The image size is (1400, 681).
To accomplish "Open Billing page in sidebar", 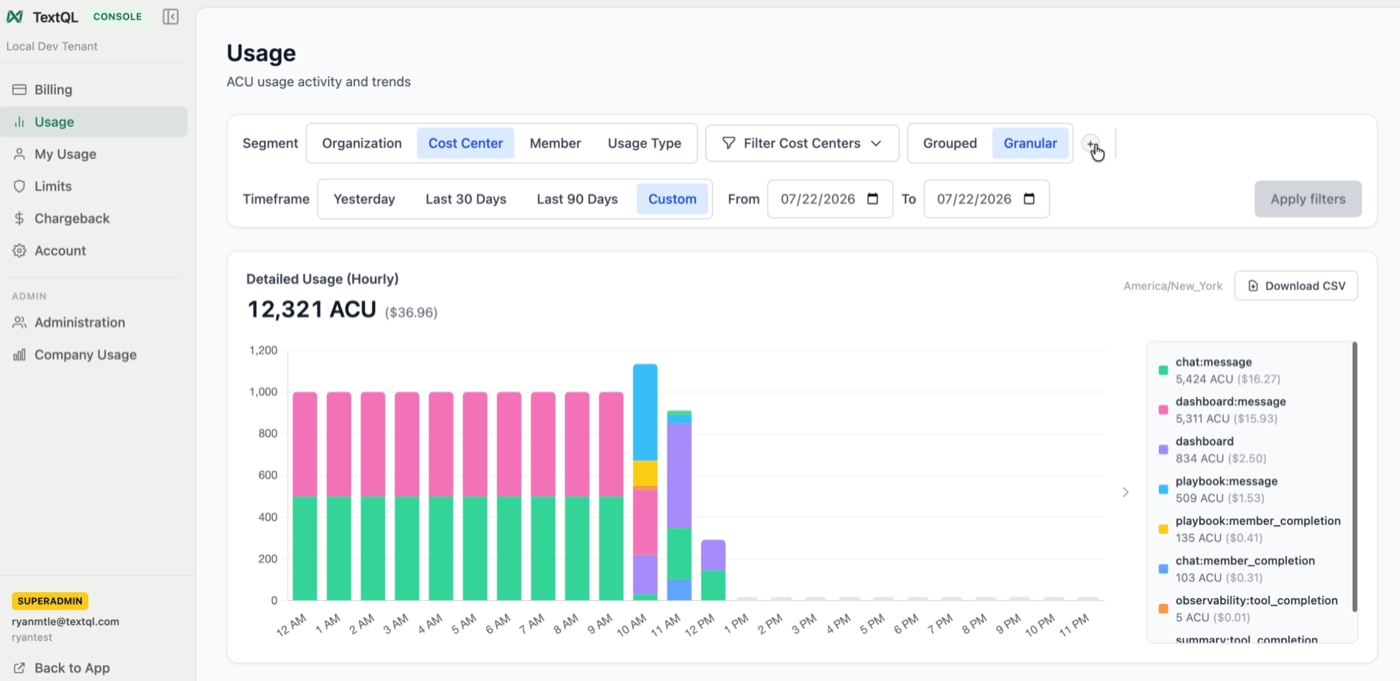I will (x=93, y=90).
